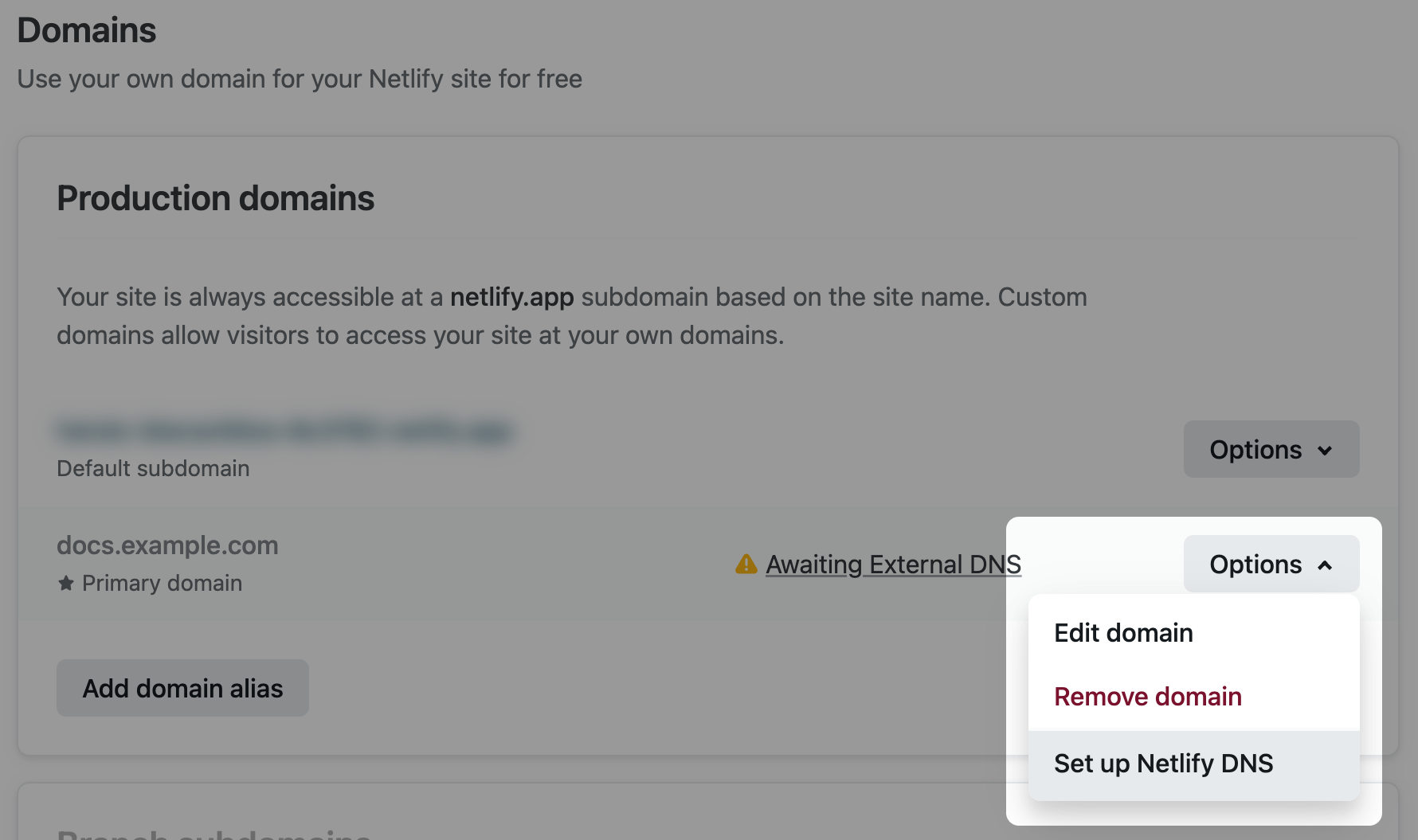
Task: Click the docs.example.com domain name
Action: click(x=167, y=545)
